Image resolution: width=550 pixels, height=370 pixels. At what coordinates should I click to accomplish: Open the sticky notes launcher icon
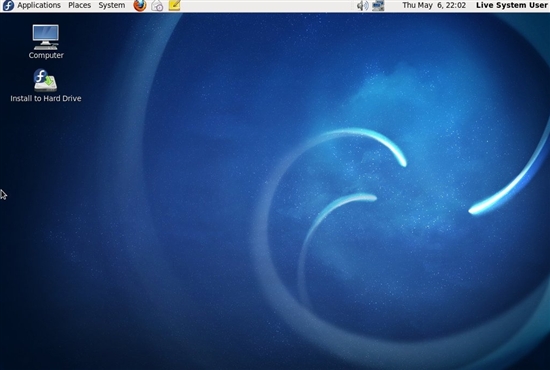[174, 5]
